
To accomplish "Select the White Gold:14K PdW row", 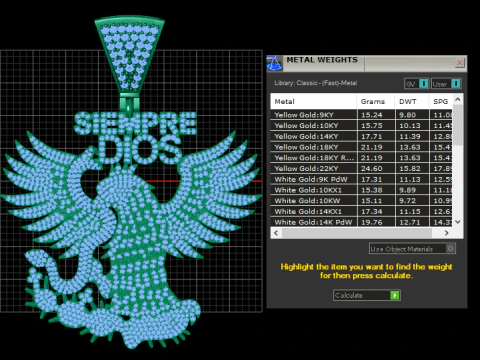I will point(361,222).
